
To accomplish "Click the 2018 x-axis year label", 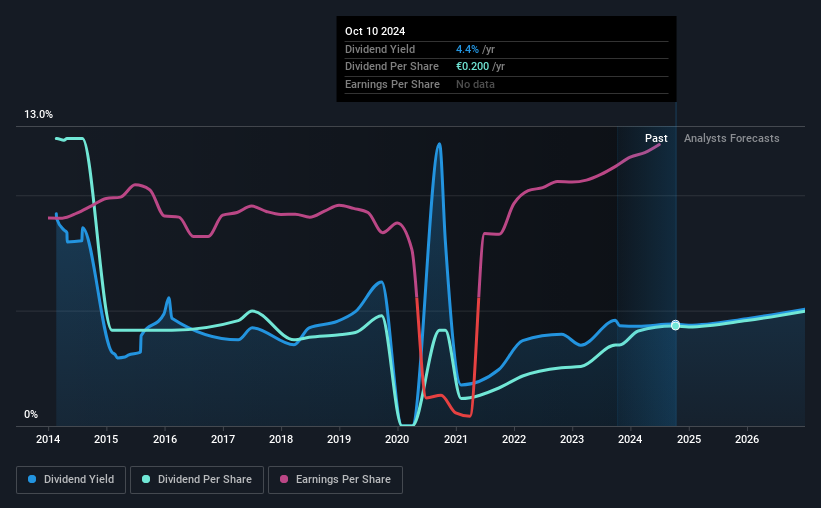I will [x=281, y=439].
